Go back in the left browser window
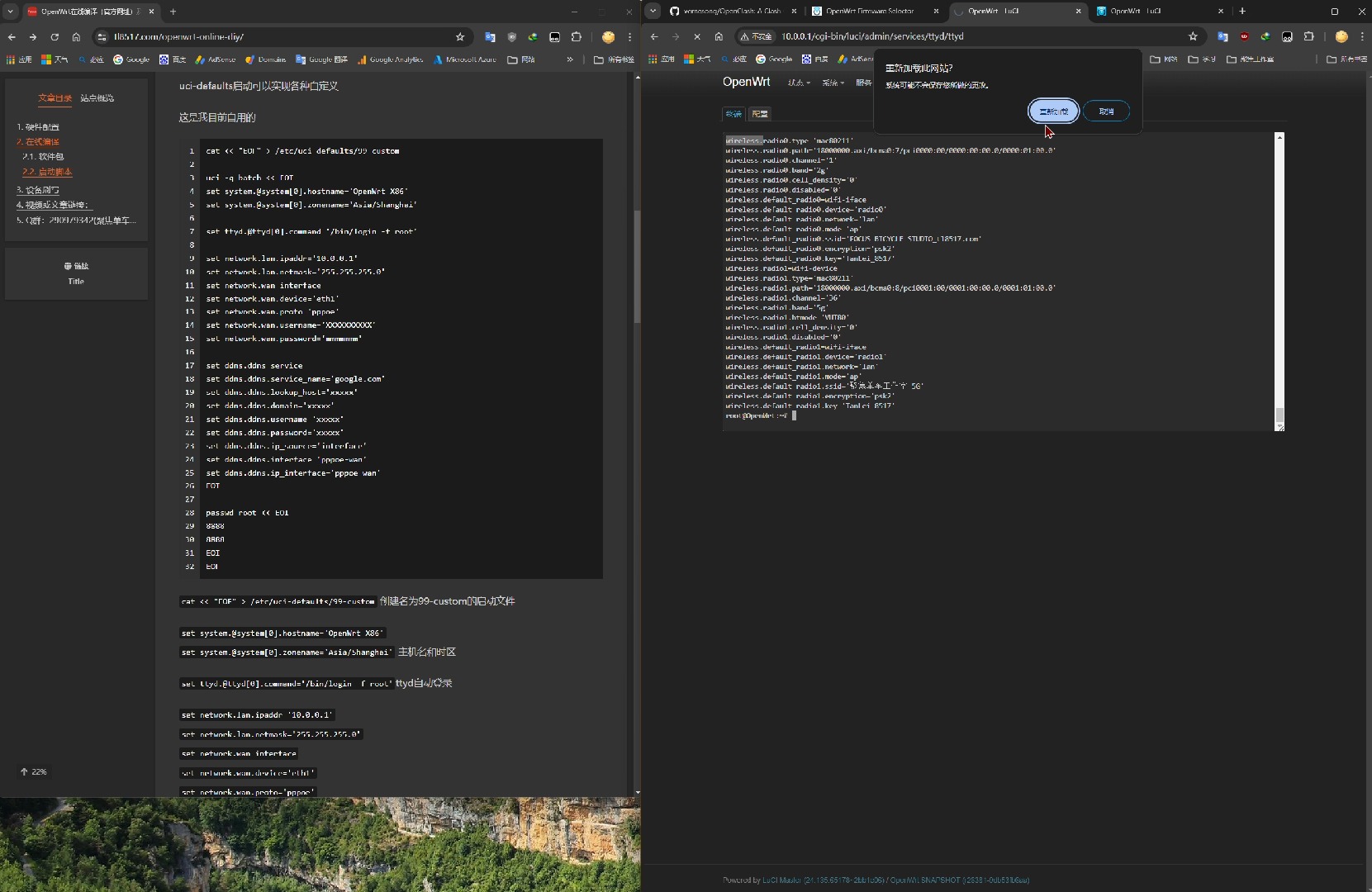Screen dimensions: 1372x892 tap(12, 37)
